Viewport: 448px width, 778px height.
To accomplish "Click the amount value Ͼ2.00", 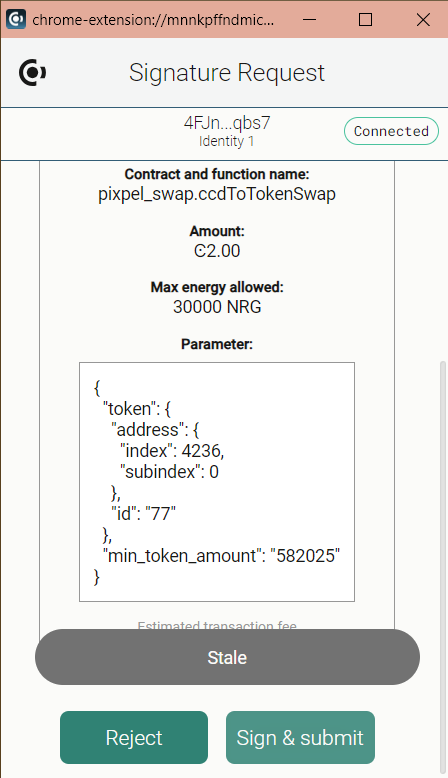I will [217, 251].
